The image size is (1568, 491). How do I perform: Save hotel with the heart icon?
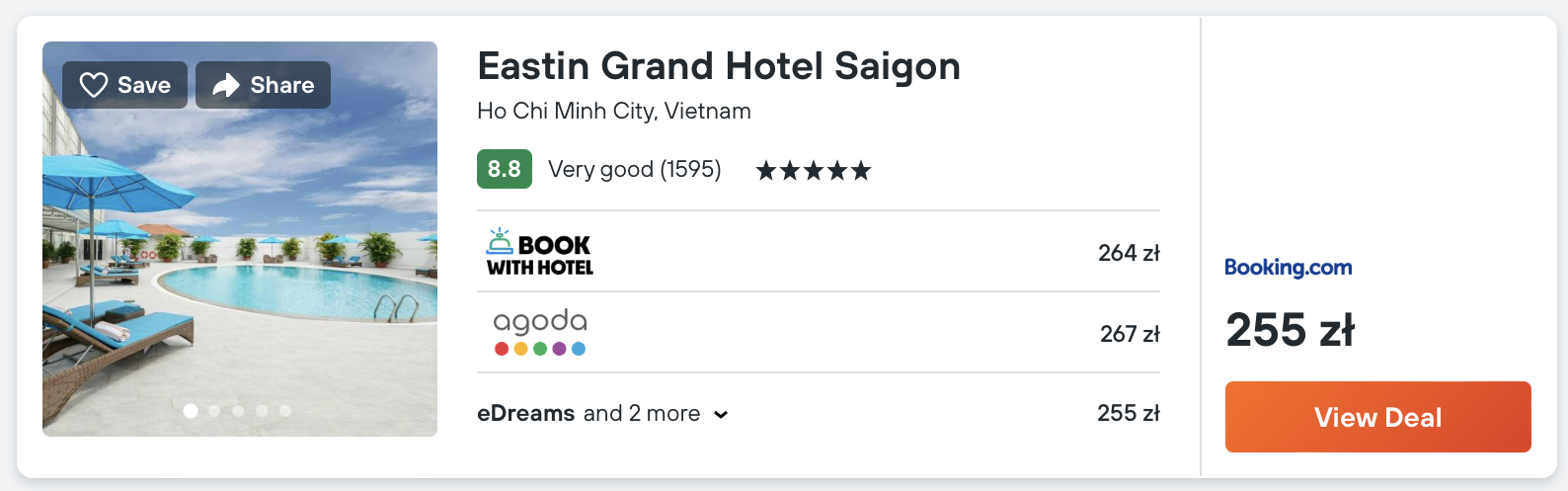(x=124, y=85)
